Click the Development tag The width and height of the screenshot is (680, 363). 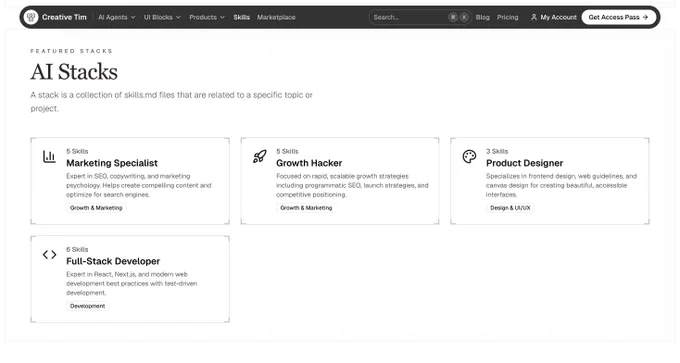88,306
